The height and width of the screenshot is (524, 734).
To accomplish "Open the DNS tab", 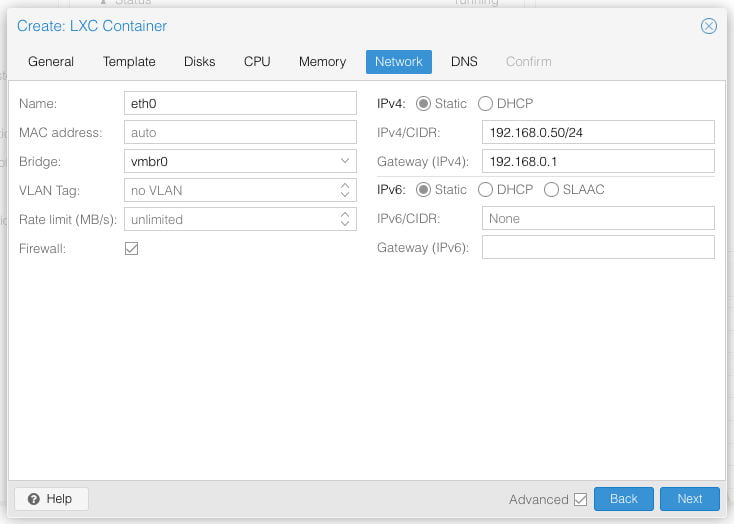I will pos(464,62).
